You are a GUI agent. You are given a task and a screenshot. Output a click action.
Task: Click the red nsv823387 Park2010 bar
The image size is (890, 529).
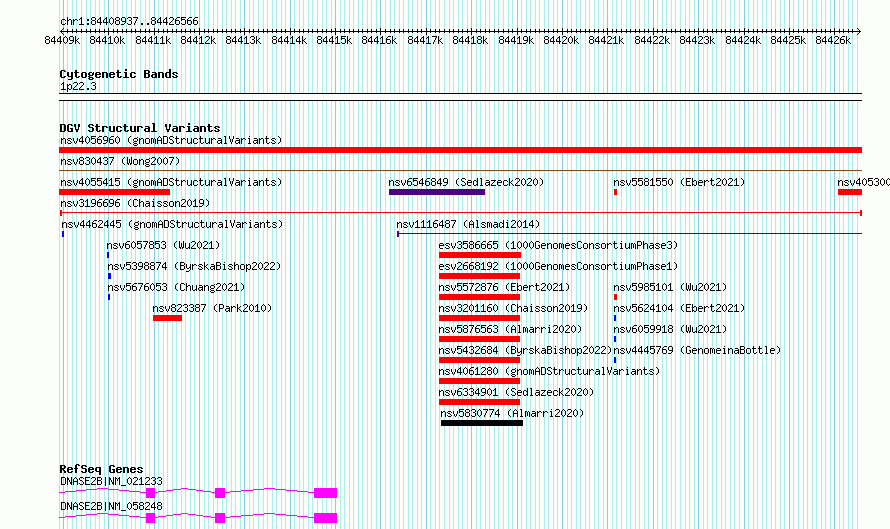point(167,318)
